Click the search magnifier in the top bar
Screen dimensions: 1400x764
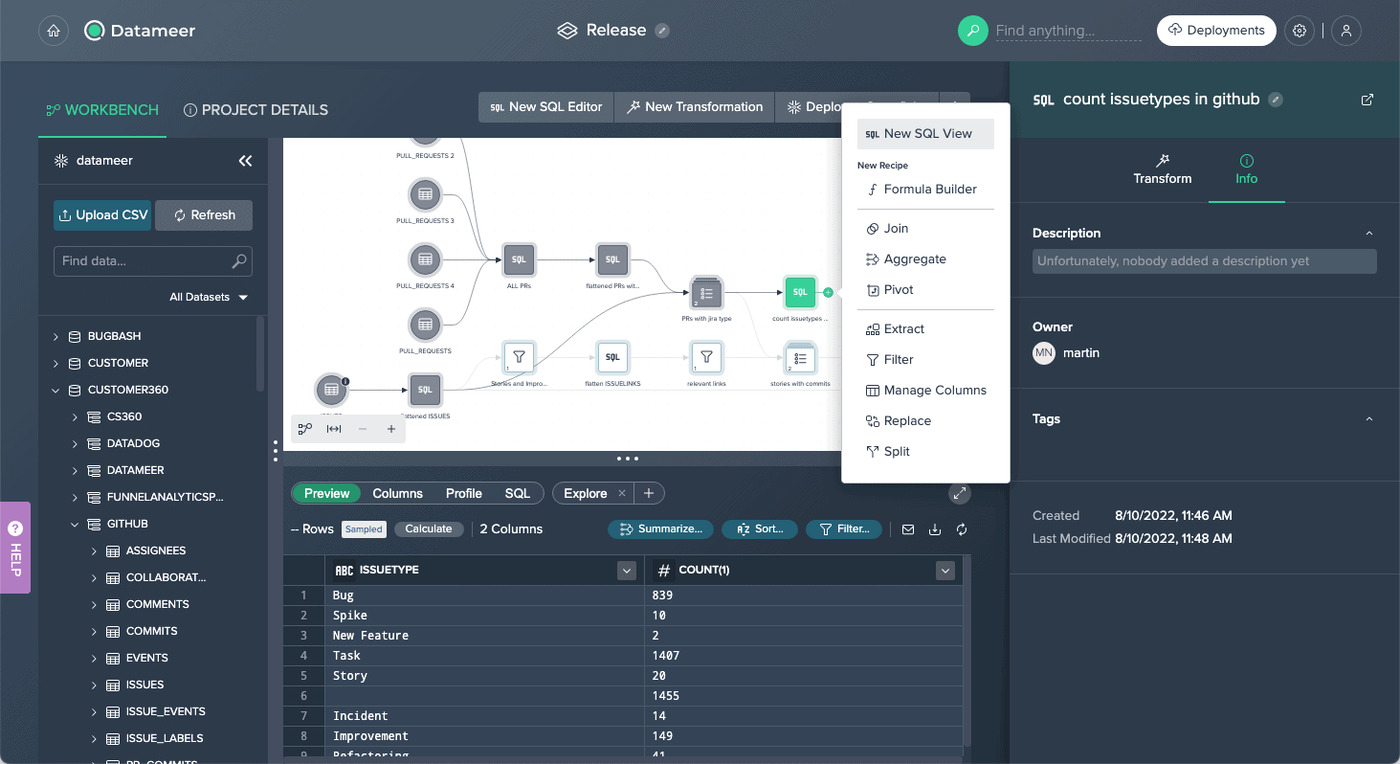972,30
